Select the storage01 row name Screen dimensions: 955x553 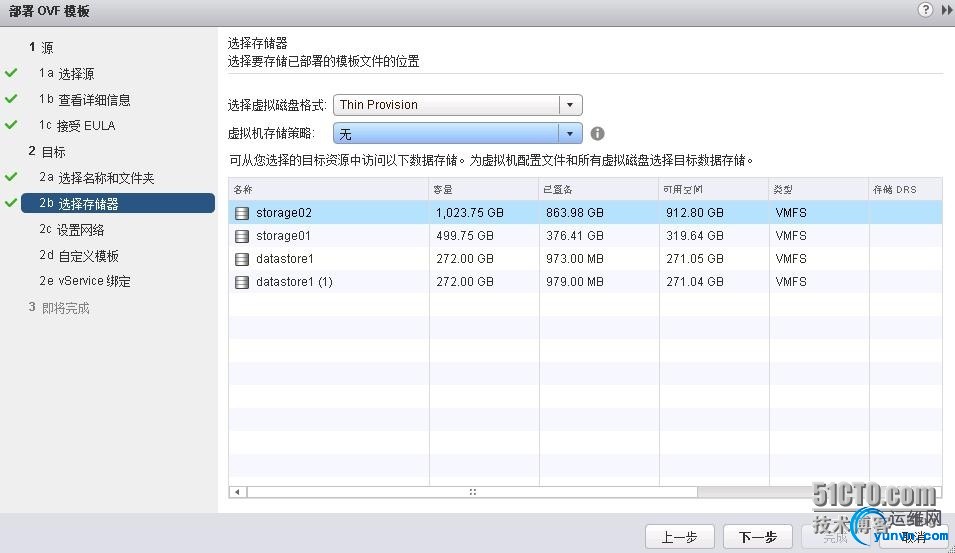pyautogui.click(x=283, y=236)
